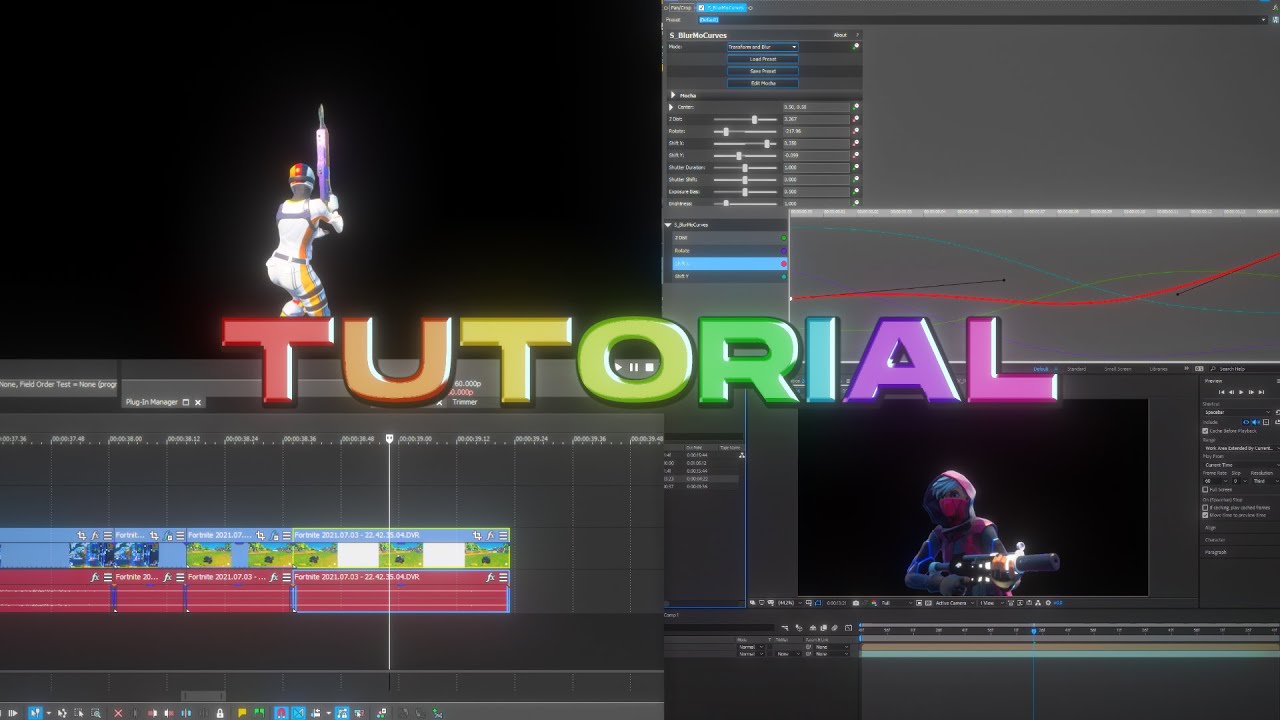Open the Active Camera view dropdown

955,603
